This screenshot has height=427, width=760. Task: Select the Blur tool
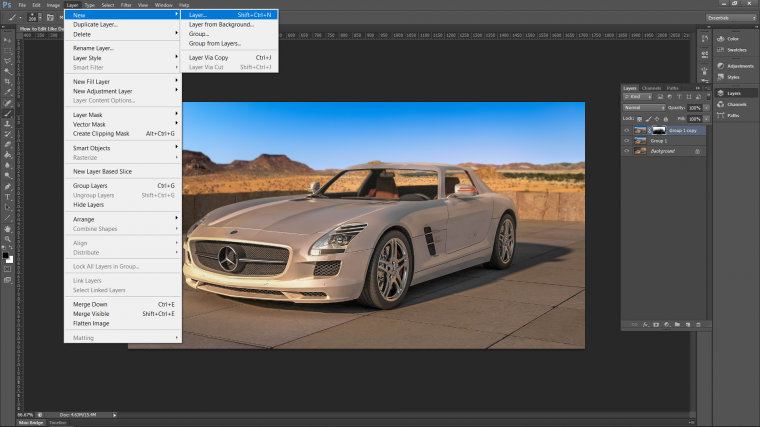tap(7, 165)
